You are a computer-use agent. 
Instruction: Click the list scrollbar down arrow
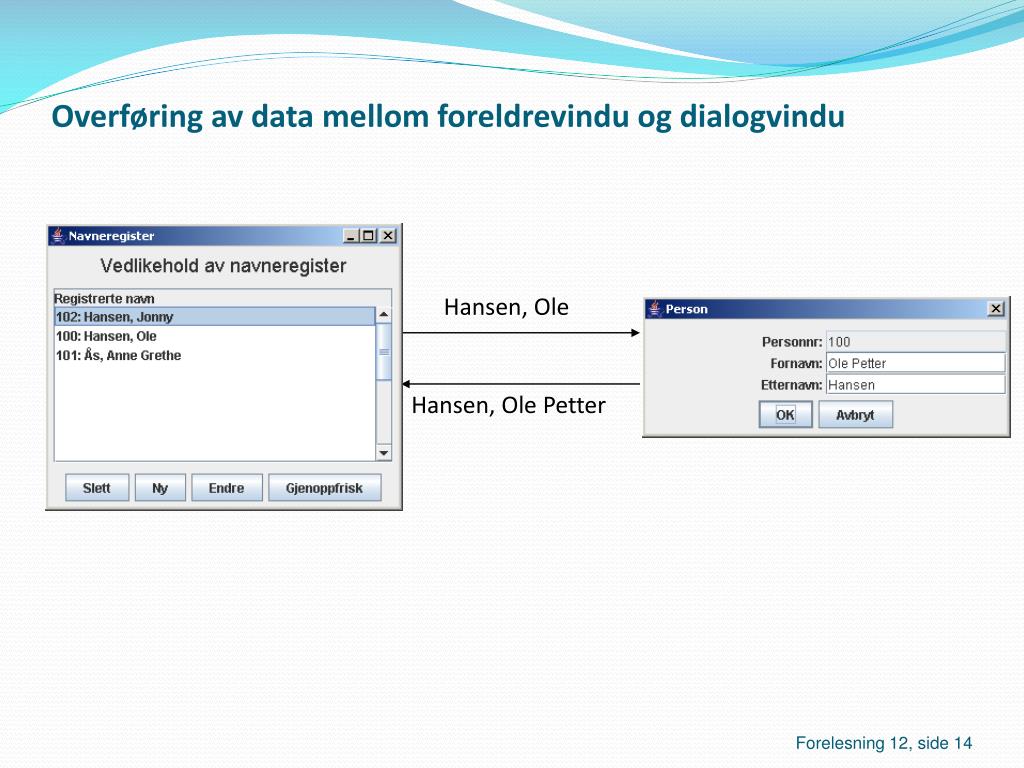[x=384, y=453]
